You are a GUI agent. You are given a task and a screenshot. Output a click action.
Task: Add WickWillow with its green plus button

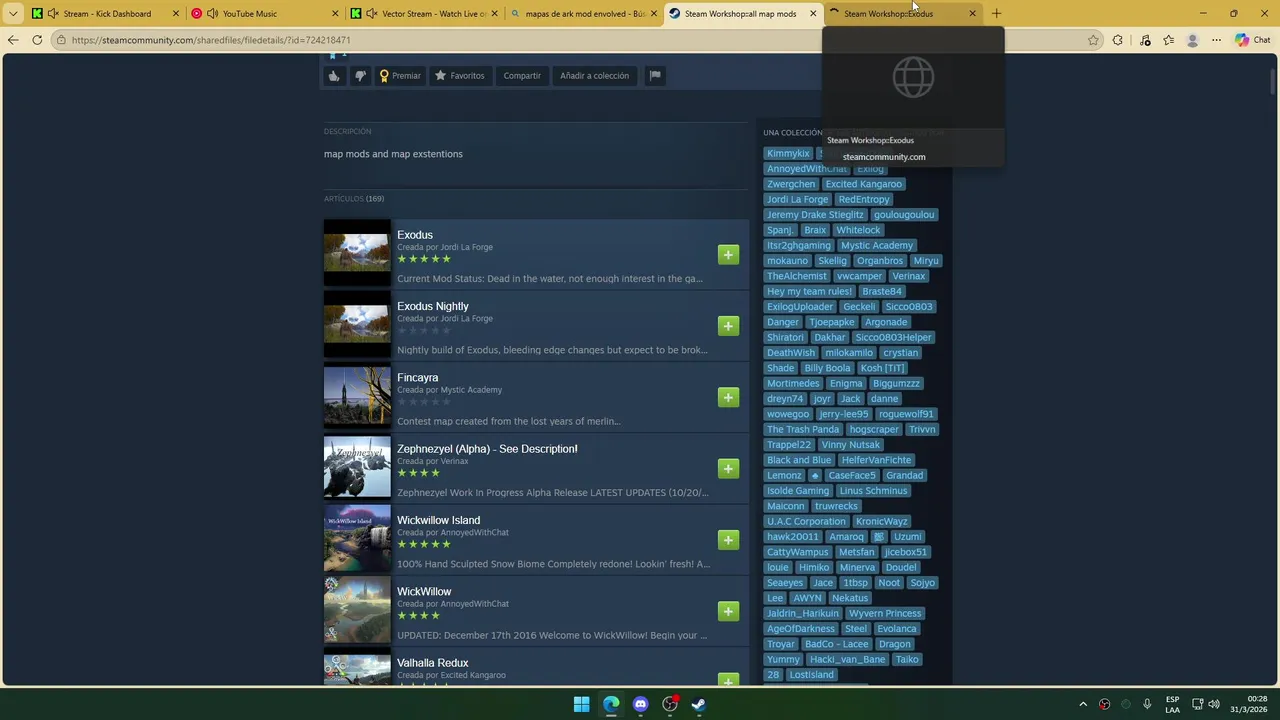pyautogui.click(x=728, y=611)
